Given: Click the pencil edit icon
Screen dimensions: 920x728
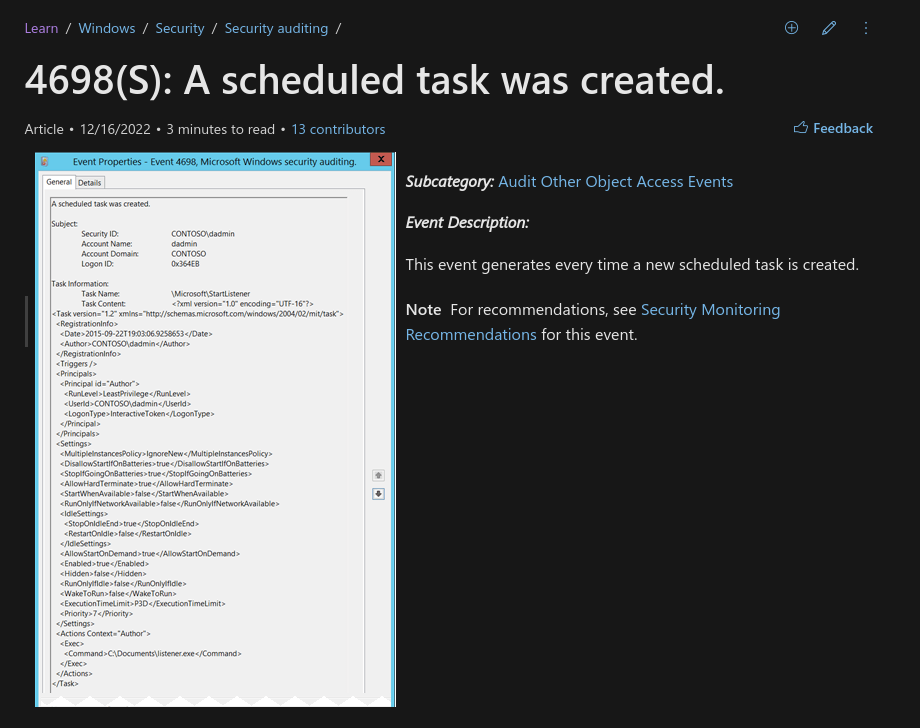Looking at the screenshot, I should [x=829, y=28].
